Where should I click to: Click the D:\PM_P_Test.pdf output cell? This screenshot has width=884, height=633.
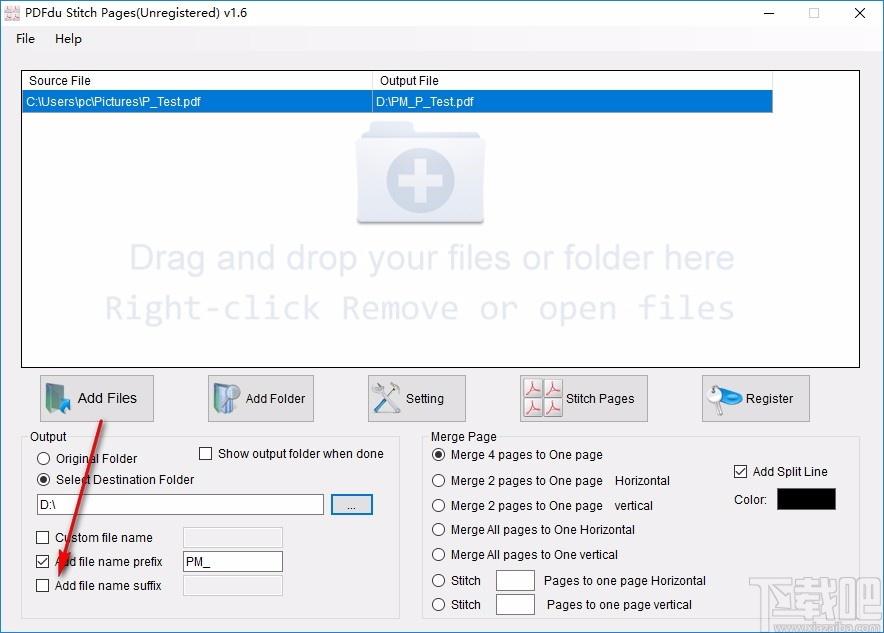tap(572, 101)
